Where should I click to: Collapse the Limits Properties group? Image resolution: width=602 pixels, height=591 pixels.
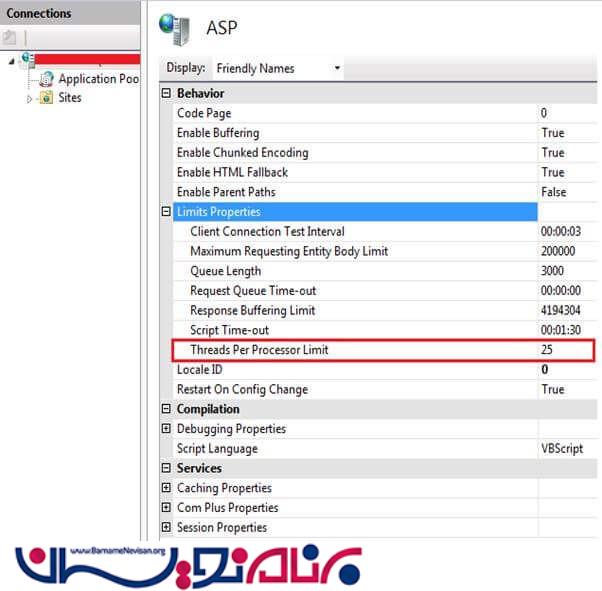pyautogui.click(x=166, y=211)
